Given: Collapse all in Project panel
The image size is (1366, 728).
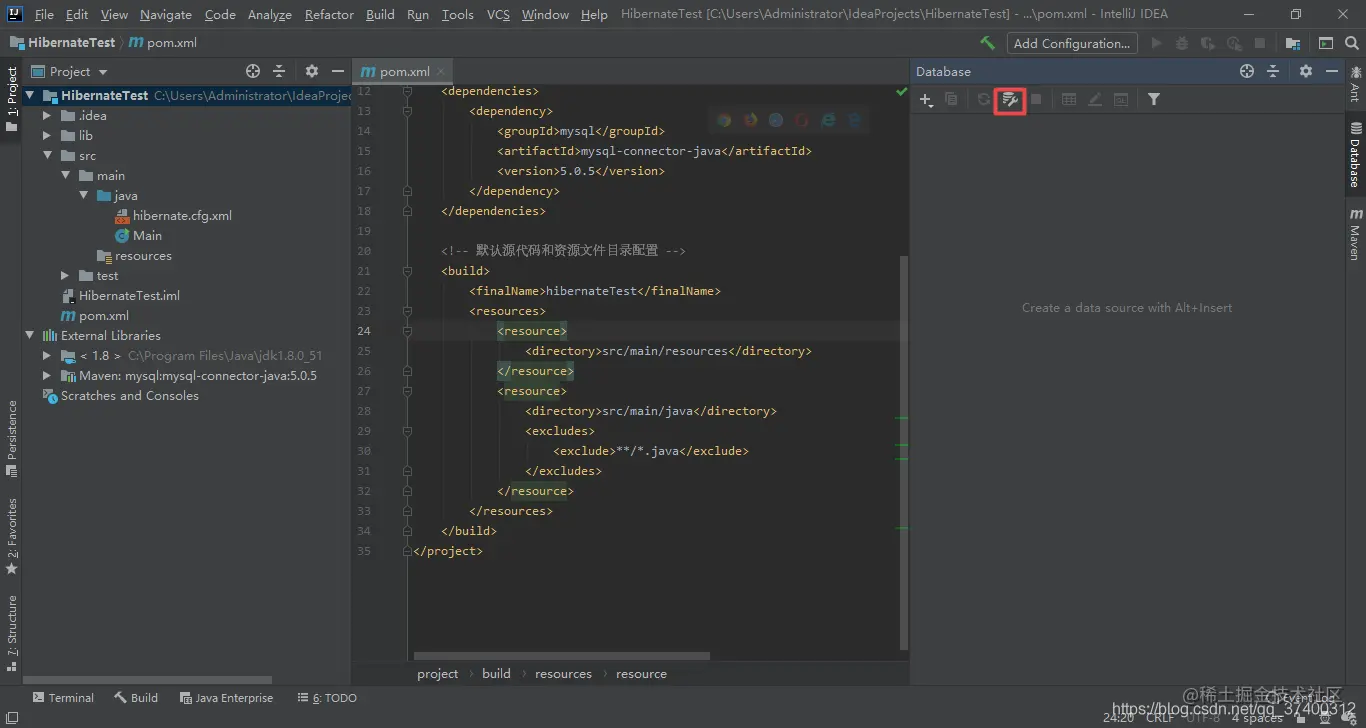Looking at the screenshot, I should tap(279, 71).
